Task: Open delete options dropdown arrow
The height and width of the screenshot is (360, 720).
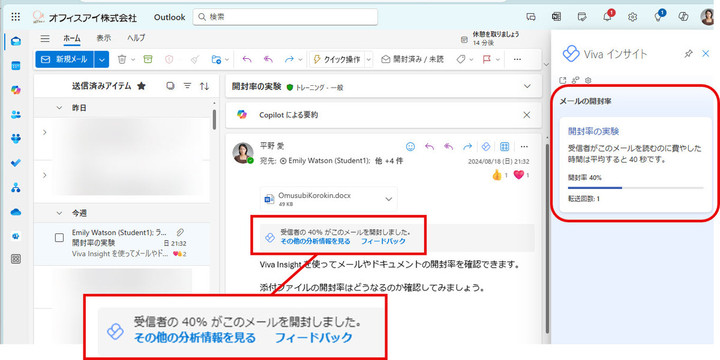Action: pyautogui.click(x=133, y=60)
